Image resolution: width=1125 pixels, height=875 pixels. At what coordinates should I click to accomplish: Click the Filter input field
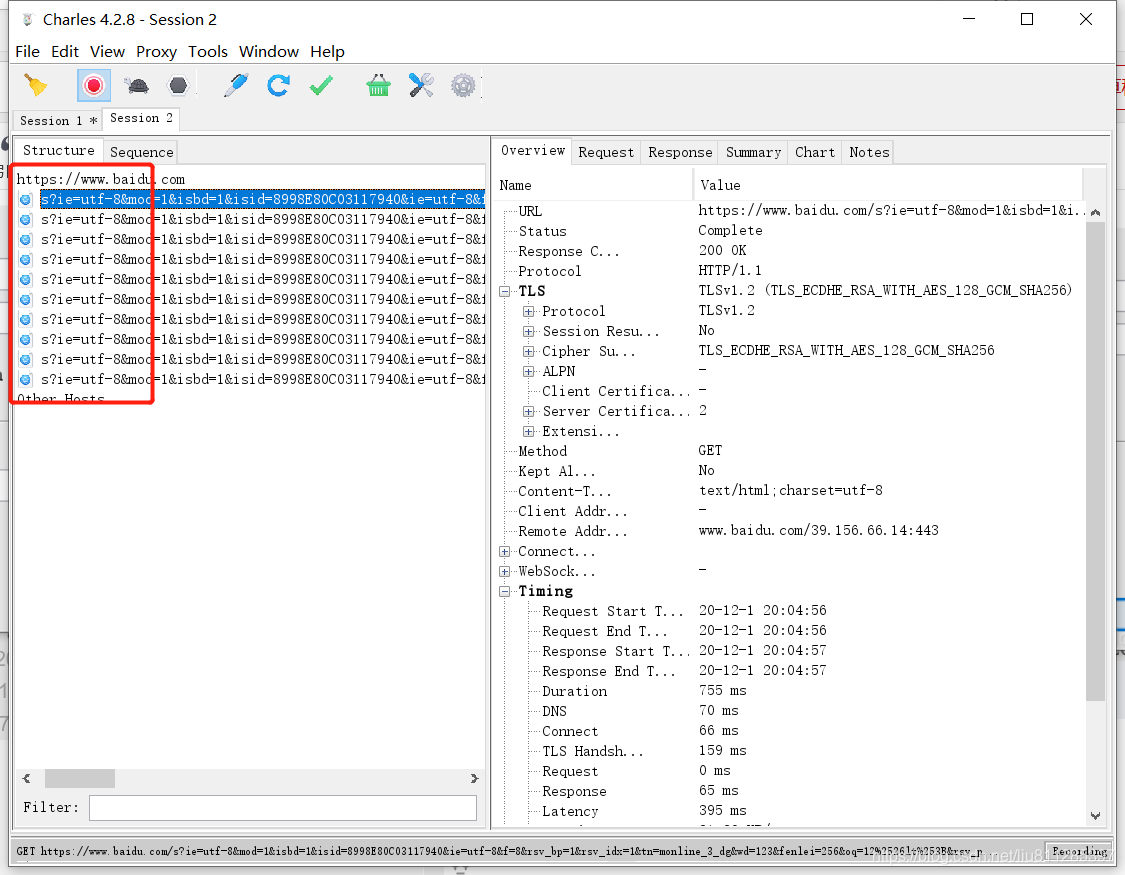283,808
